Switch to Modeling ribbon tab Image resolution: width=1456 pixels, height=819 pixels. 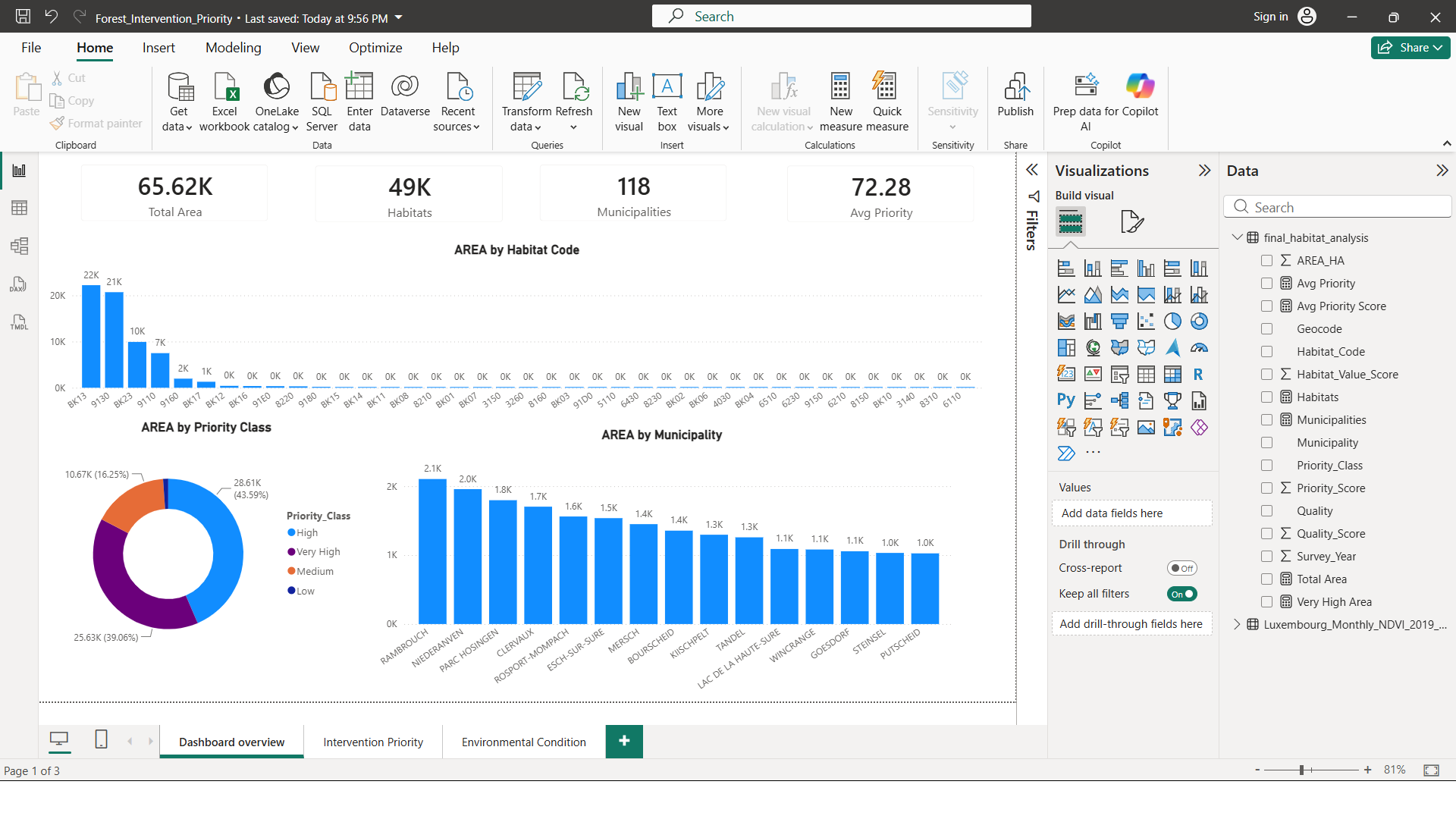coord(233,48)
